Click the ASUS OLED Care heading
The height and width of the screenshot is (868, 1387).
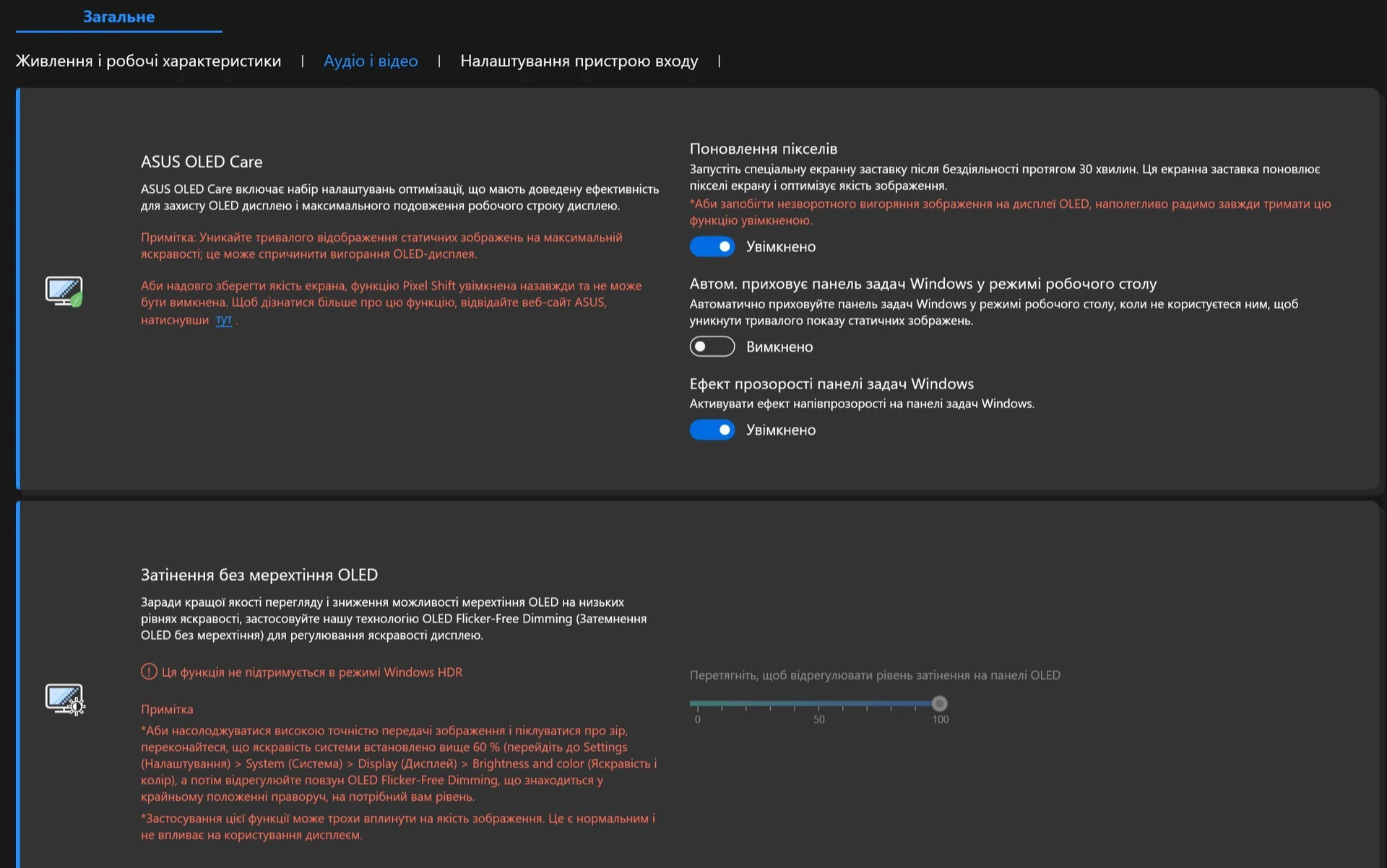pos(202,162)
